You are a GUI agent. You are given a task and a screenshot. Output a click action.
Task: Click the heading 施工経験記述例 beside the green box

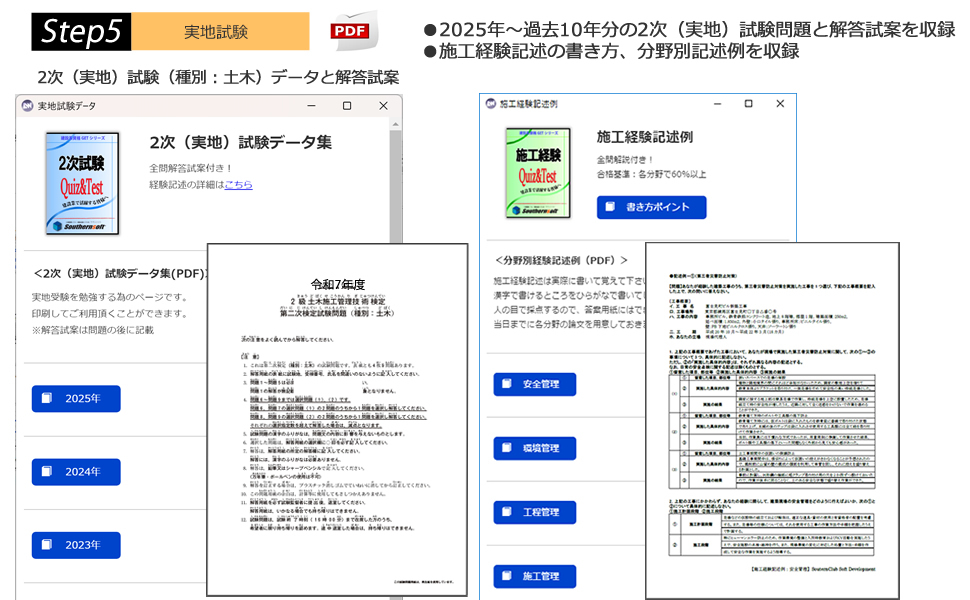pyautogui.click(x=645, y=137)
